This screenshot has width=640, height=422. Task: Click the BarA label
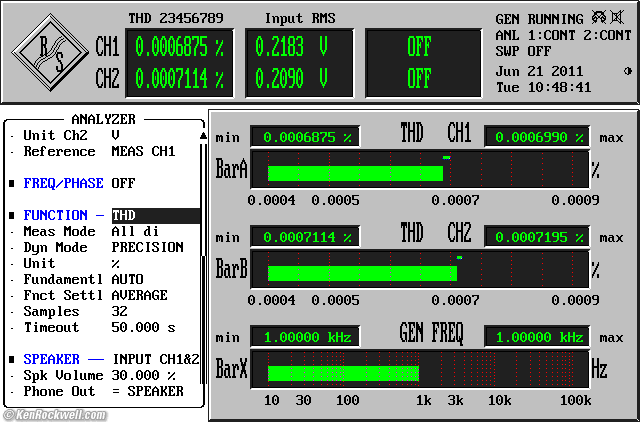click(231, 169)
